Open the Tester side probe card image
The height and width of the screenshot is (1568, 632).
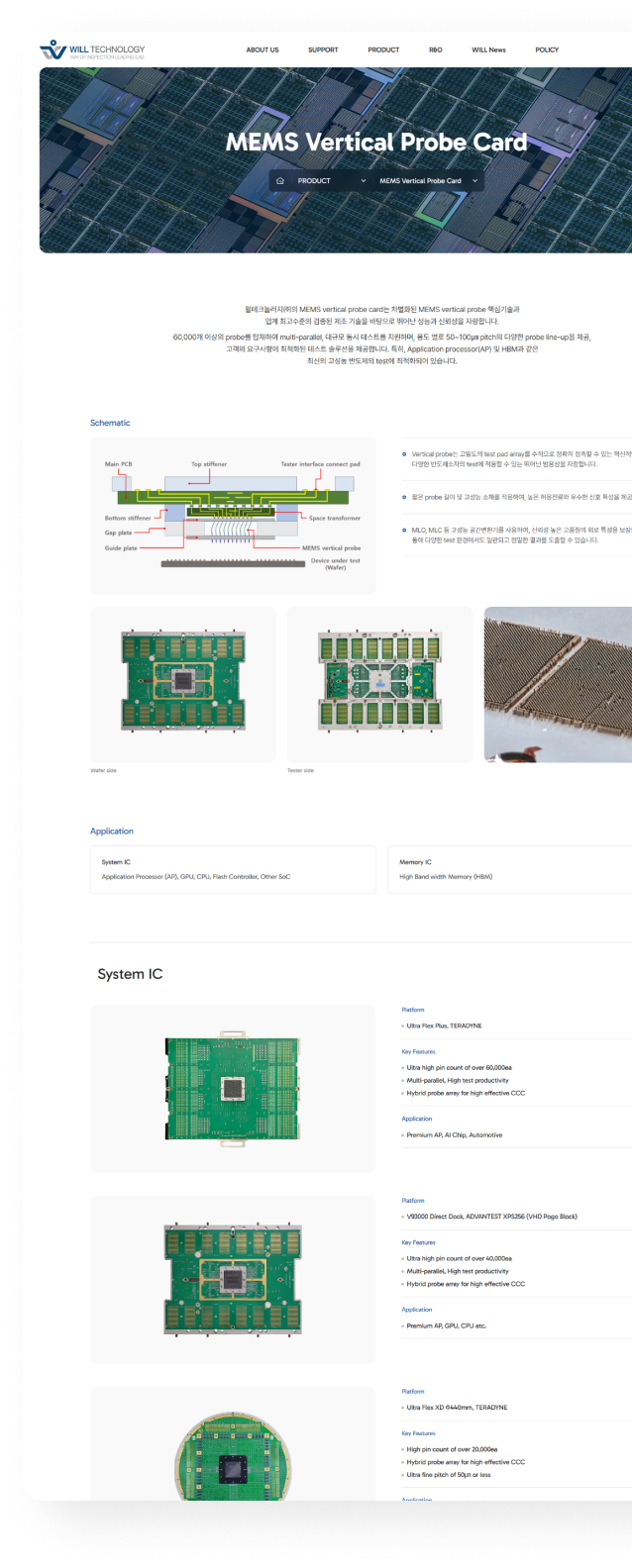coord(379,684)
